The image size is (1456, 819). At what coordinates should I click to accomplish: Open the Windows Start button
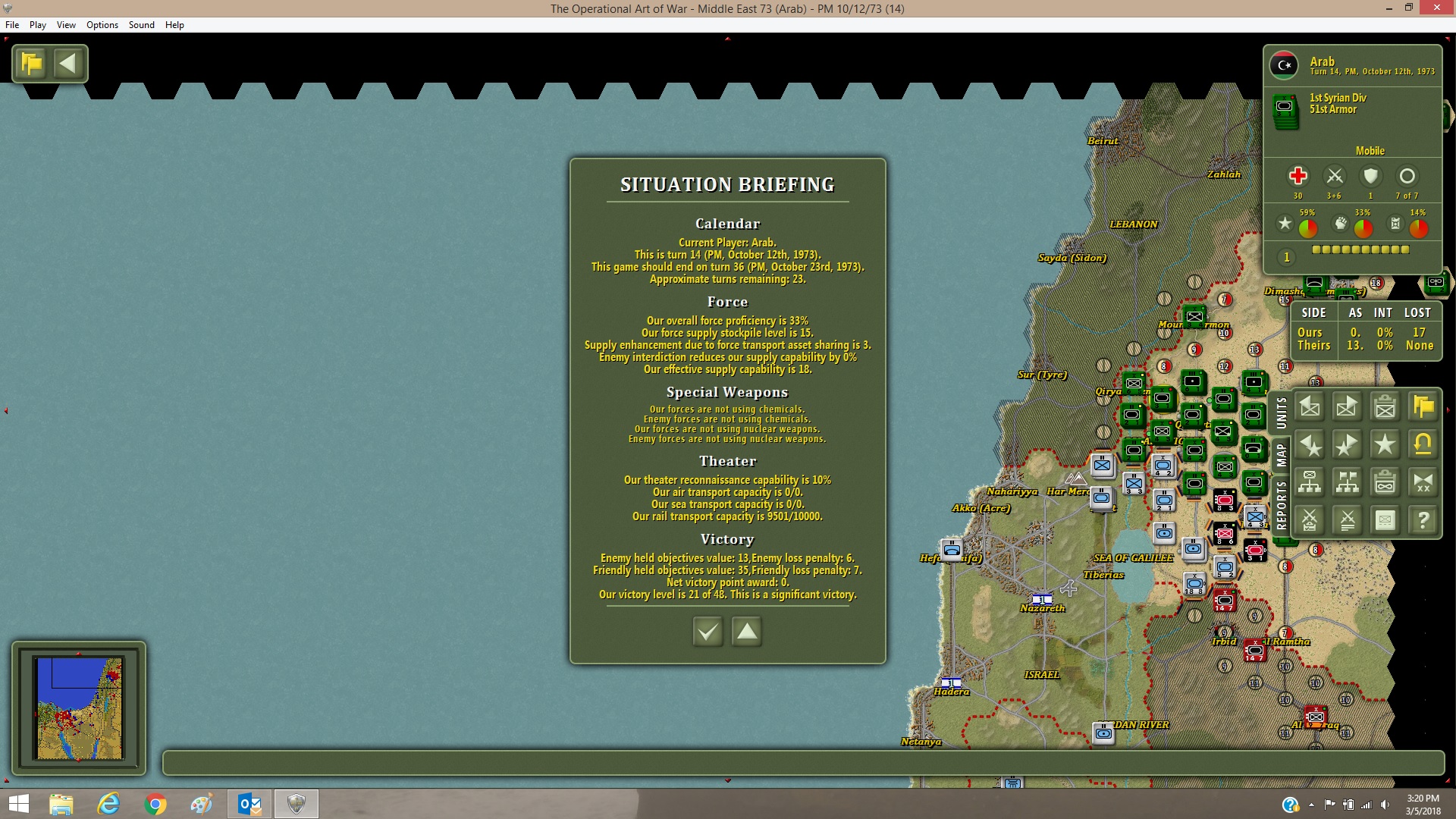18,804
